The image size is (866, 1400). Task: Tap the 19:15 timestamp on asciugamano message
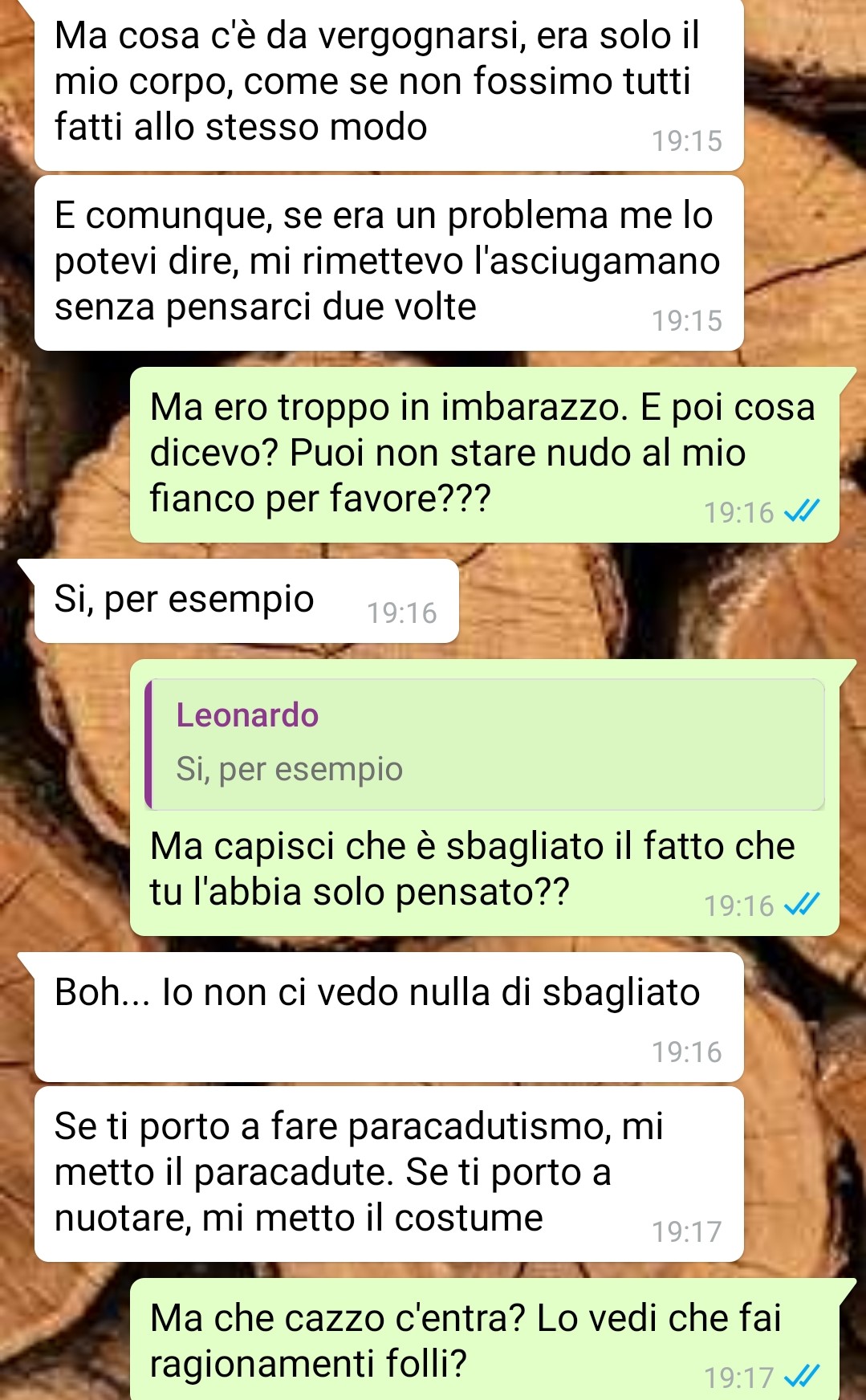click(x=687, y=321)
